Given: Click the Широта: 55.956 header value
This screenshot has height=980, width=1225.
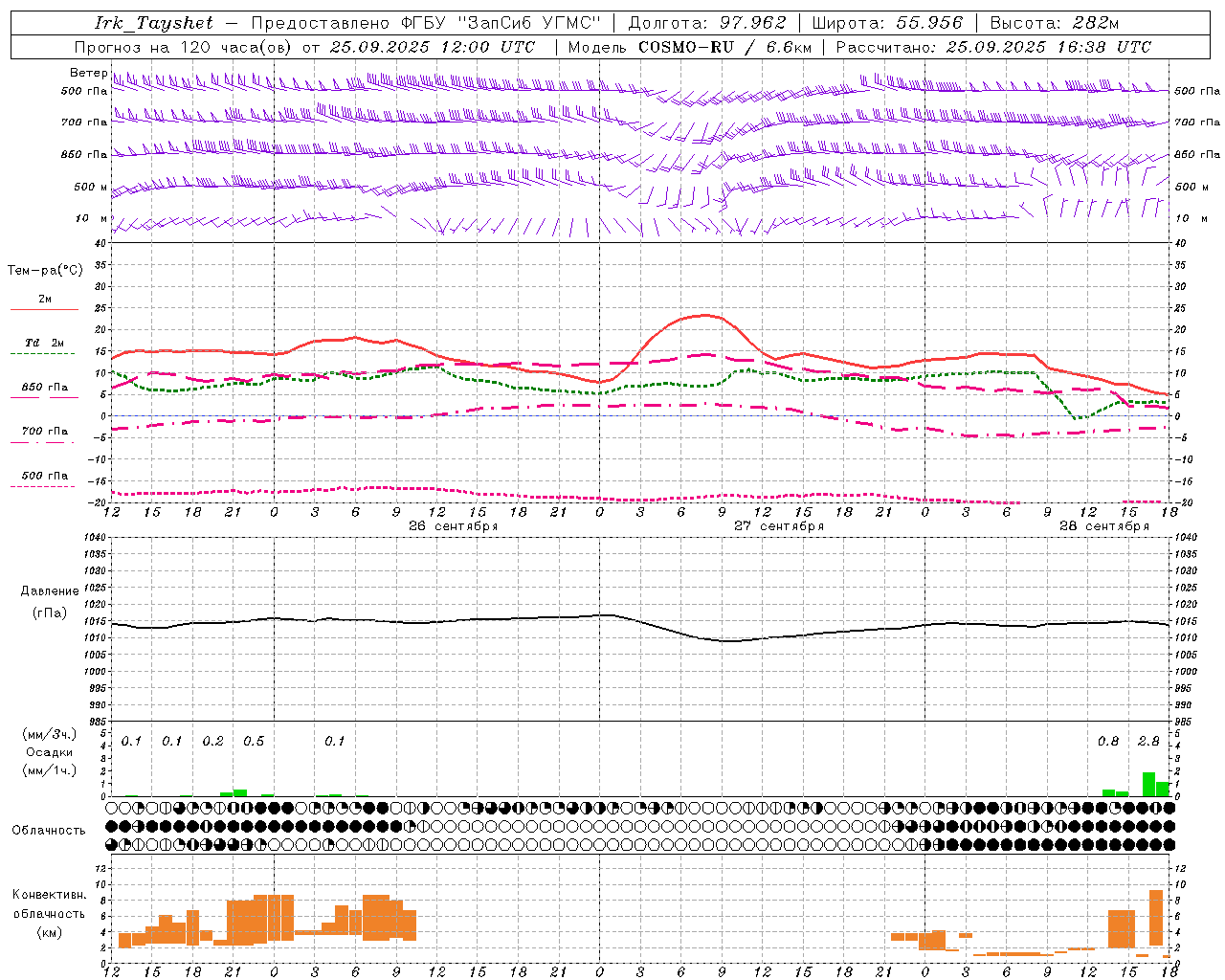Looking at the screenshot, I should 886,23.
